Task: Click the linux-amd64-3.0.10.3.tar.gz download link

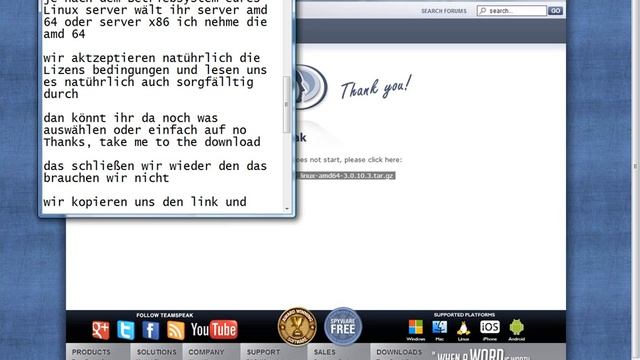Action: click(347, 176)
